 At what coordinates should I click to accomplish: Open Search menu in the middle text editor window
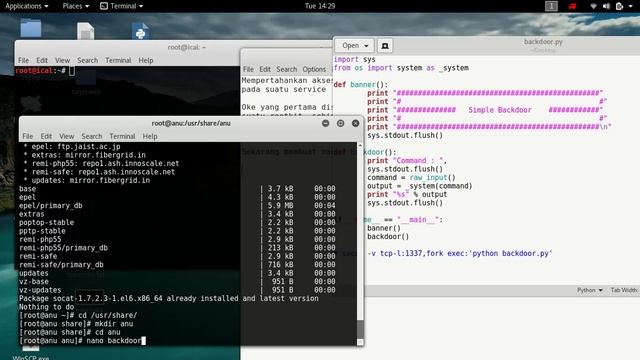tap(287, 69)
